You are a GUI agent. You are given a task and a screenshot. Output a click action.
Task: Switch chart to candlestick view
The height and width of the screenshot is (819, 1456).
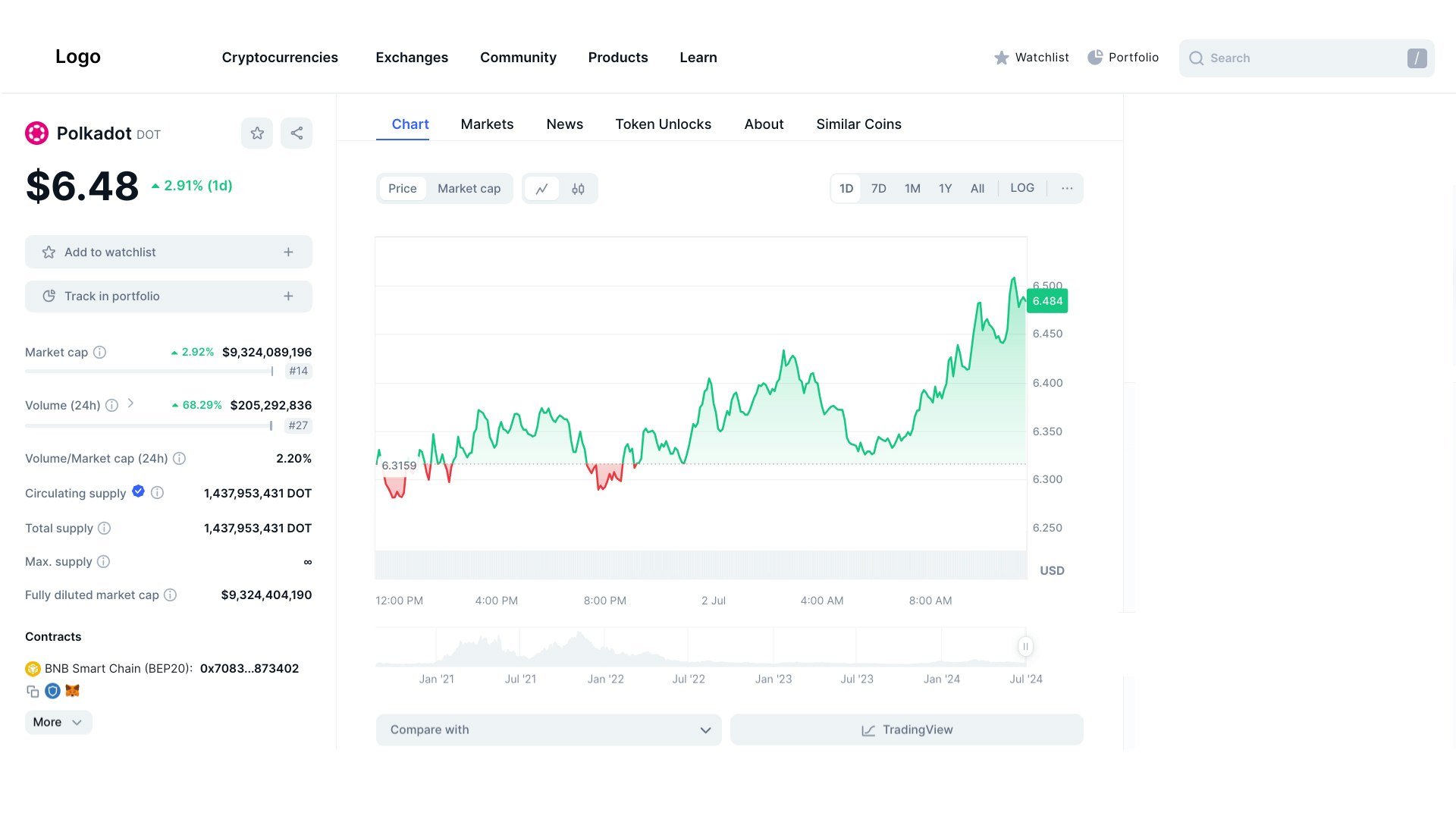pyautogui.click(x=578, y=188)
